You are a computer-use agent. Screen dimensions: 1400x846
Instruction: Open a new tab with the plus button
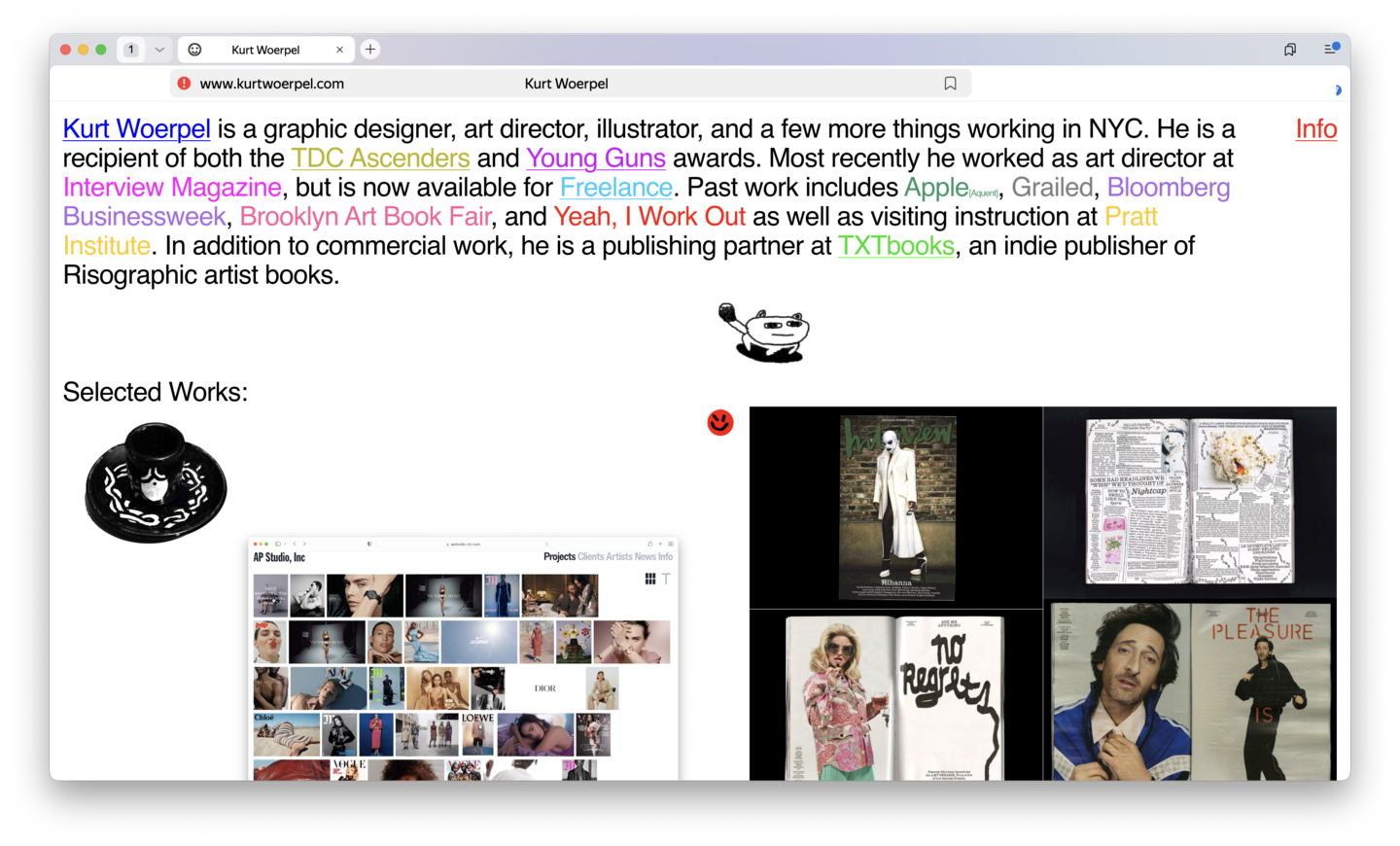coord(370,50)
